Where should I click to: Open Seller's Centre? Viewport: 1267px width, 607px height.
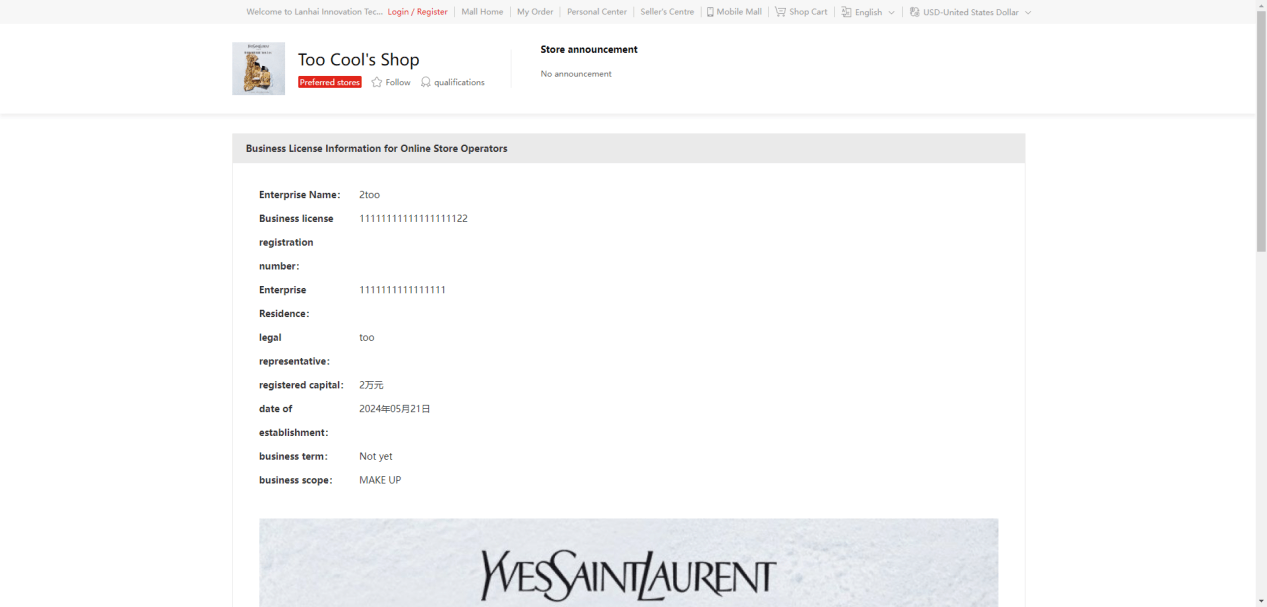667,12
